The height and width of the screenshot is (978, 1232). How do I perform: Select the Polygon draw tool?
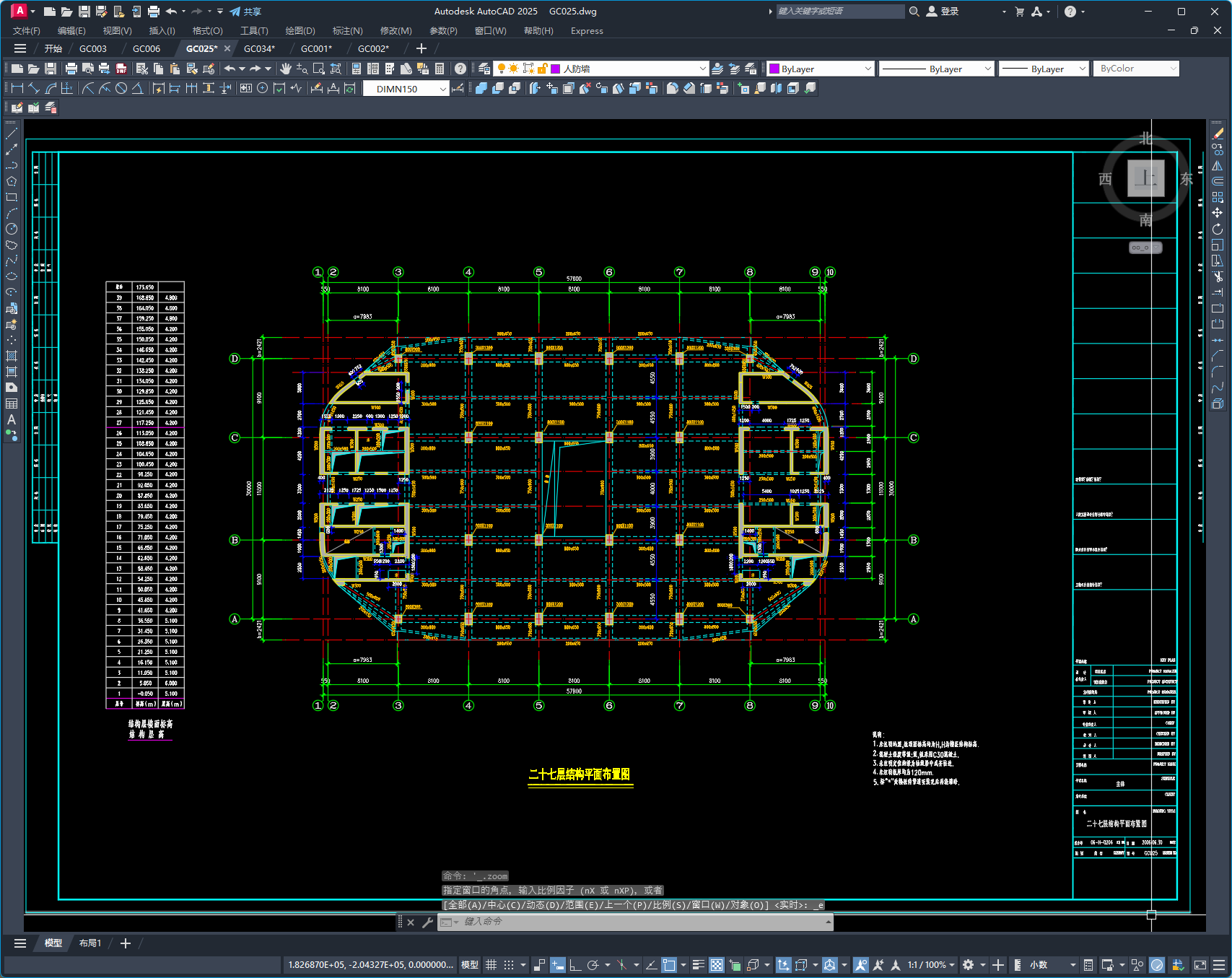click(12, 181)
